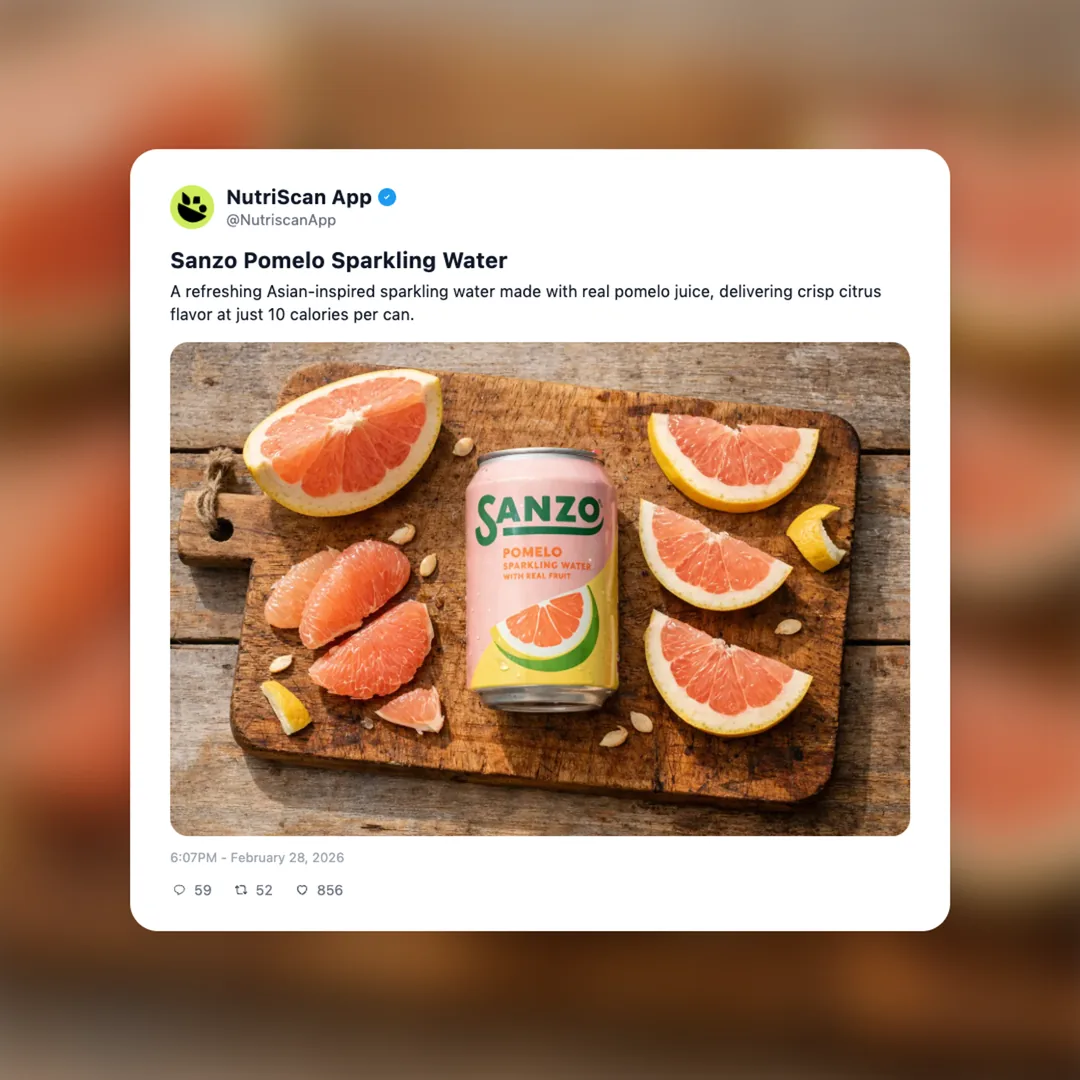
Task: Click the blue verified badge
Action: coord(387,198)
